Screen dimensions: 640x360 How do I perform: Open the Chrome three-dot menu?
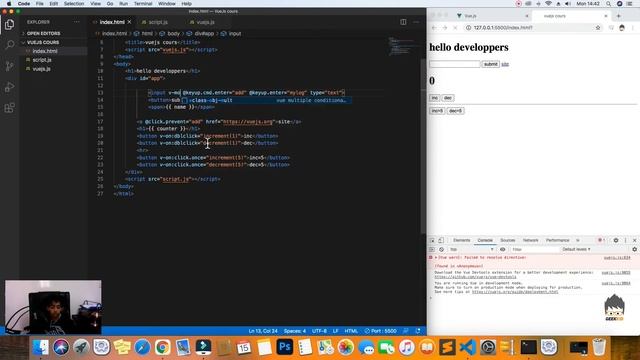point(633,28)
